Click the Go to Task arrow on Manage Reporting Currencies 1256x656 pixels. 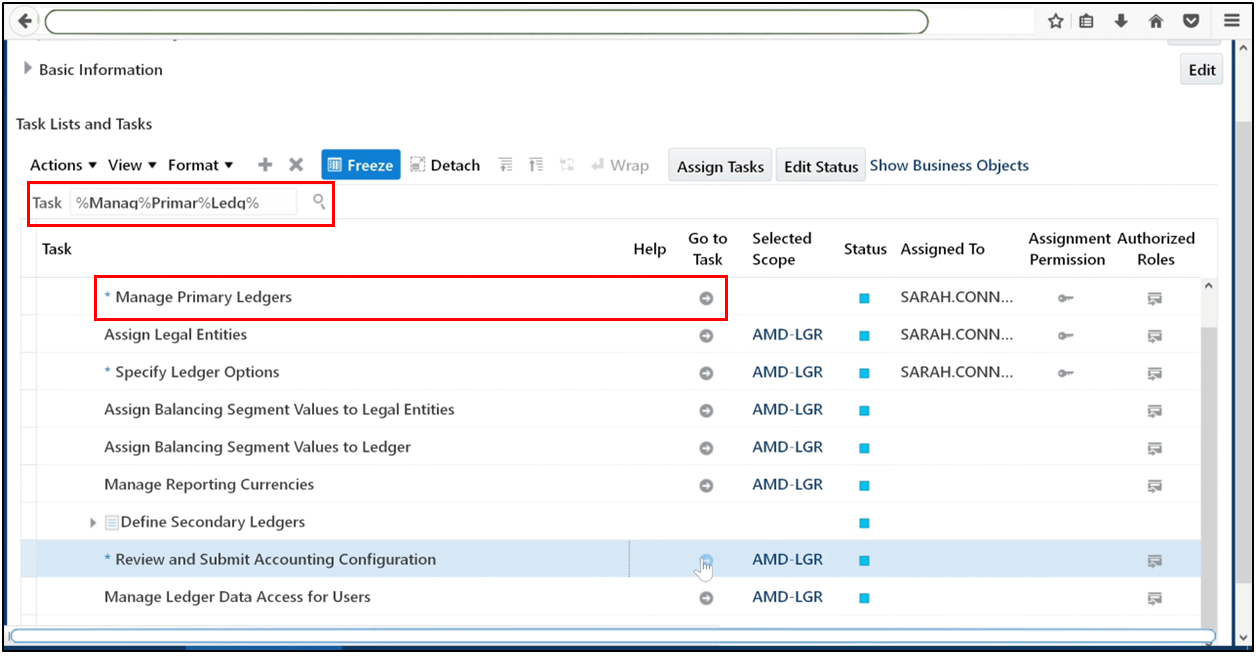pyautogui.click(x=707, y=484)
